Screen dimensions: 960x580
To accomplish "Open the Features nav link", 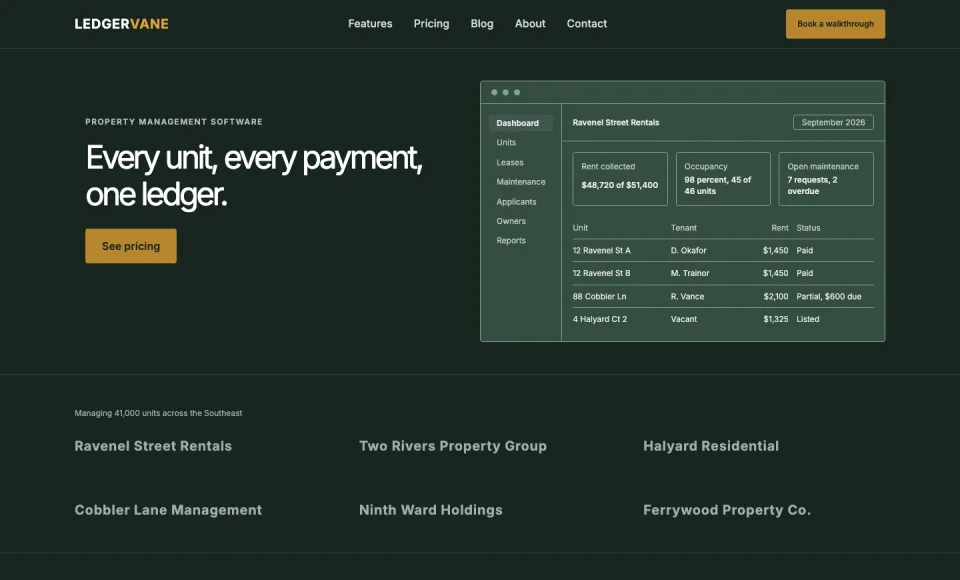I will click(x=370, y=24).
